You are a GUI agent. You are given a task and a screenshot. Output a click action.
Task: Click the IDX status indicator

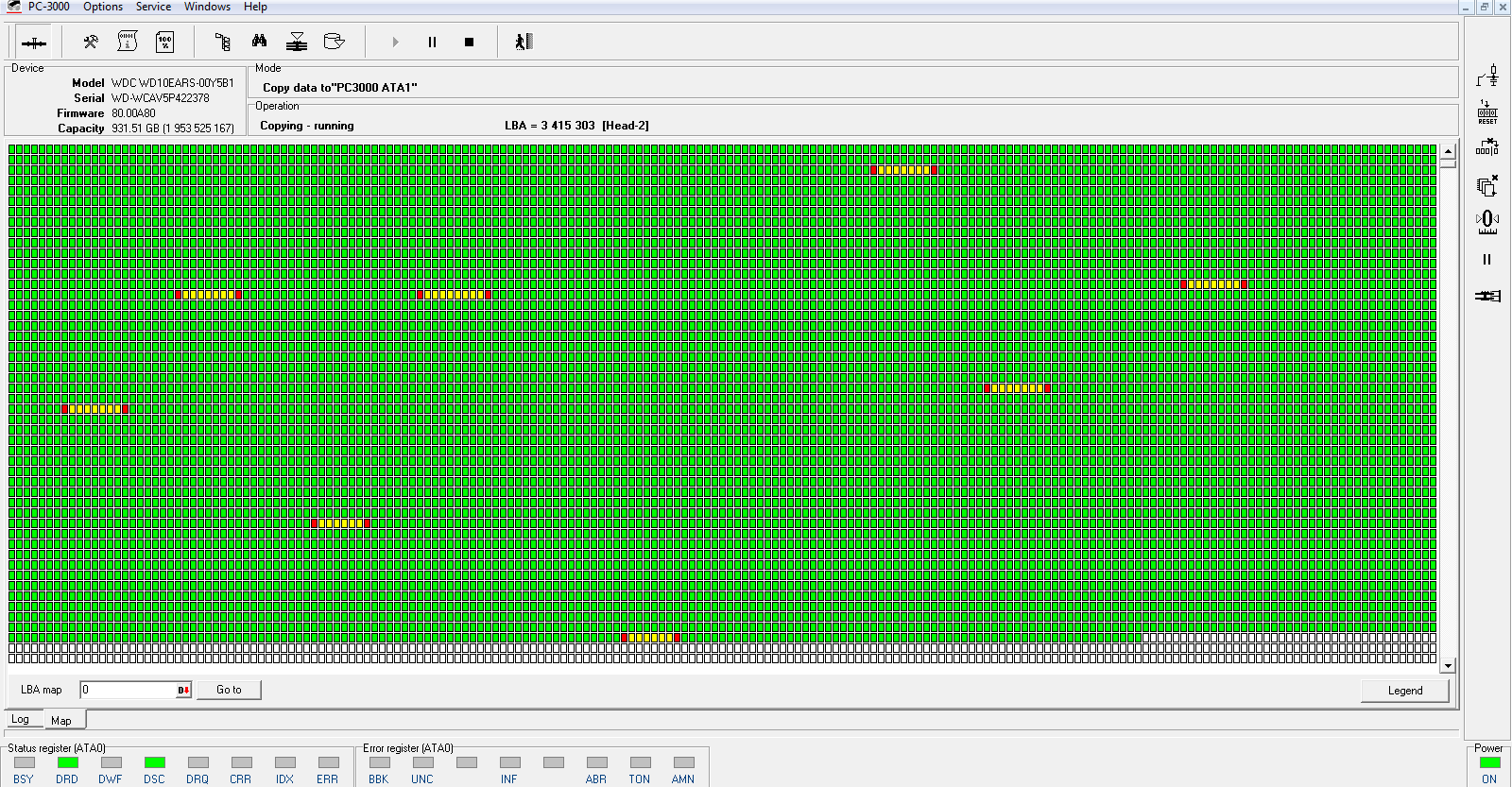pos(284,762)
